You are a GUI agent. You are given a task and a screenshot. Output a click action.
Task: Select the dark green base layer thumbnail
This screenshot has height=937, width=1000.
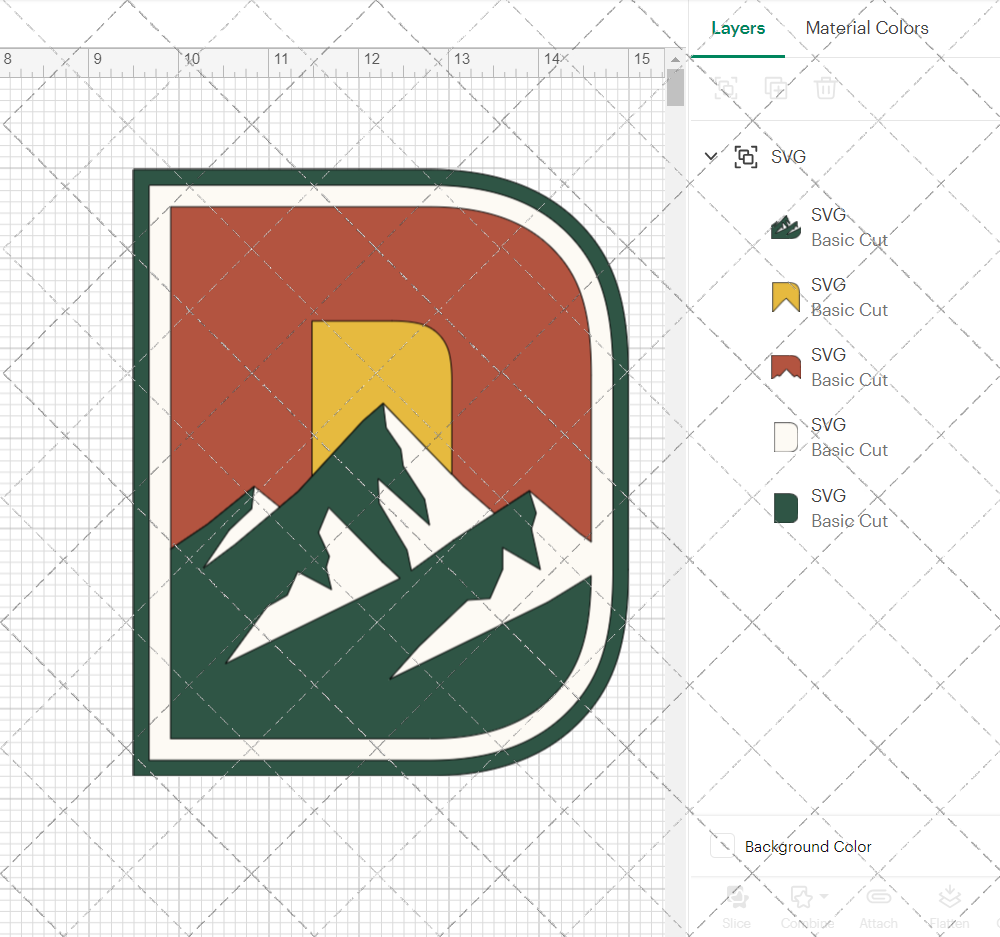(x=786, y=508)
